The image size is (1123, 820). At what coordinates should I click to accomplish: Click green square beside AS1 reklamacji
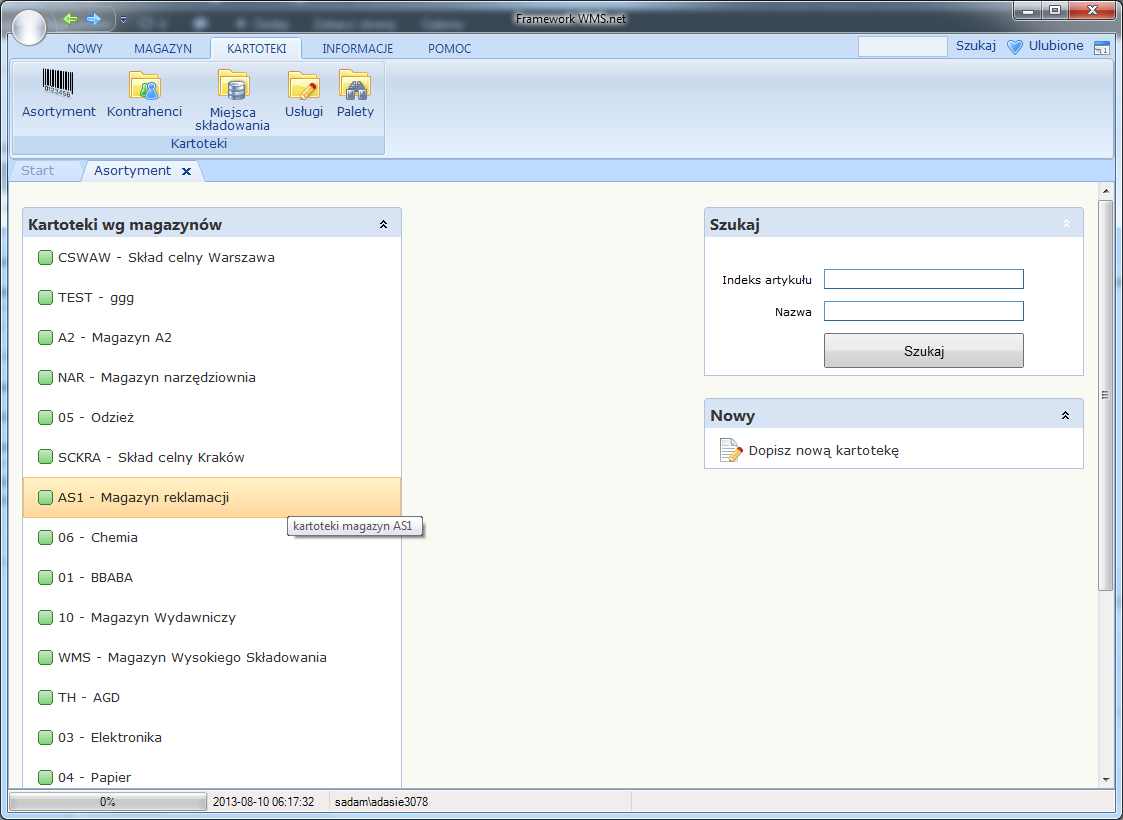coord(45,497)
